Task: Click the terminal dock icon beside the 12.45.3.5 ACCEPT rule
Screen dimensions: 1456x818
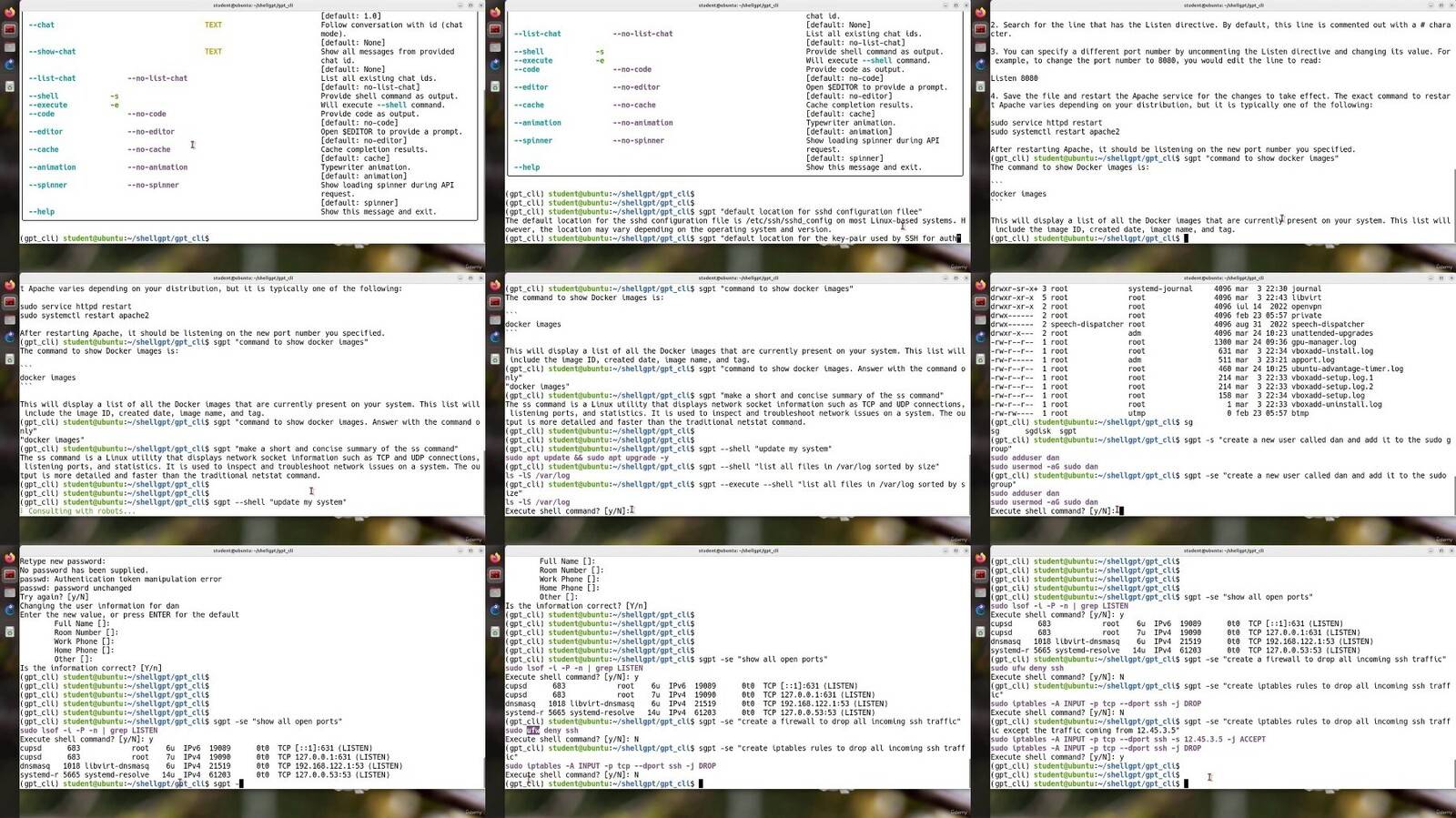Action: coord(981,574)
